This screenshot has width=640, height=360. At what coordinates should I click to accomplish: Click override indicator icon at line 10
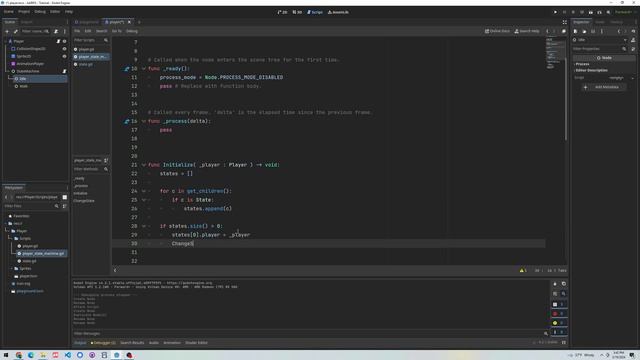tap(127, 69)
